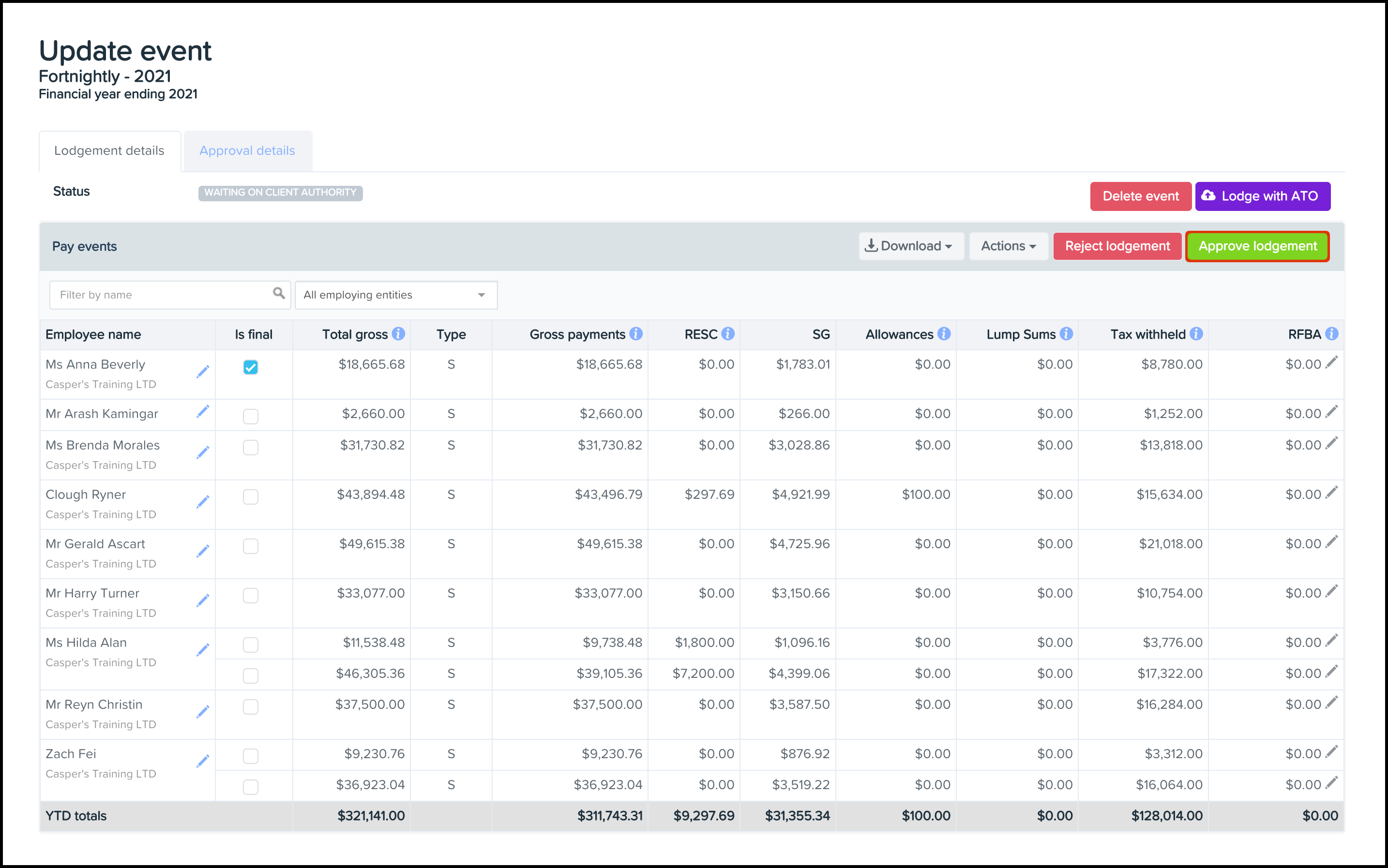
Task: Click the Lodge with ATO button
Action: (x=1262, y=196)
